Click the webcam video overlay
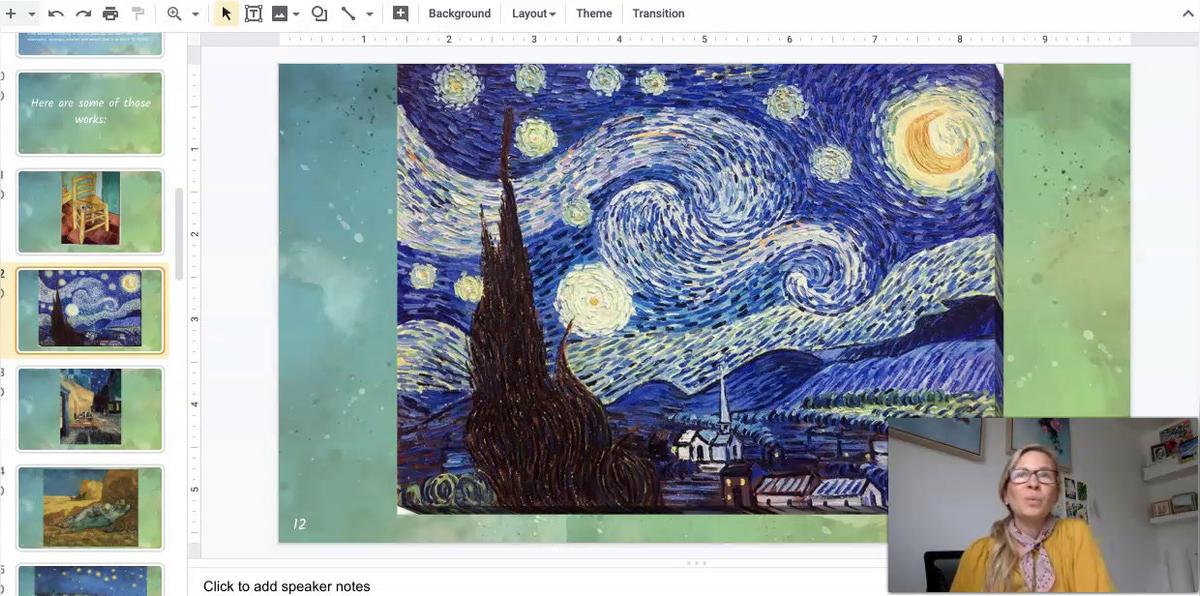 pos(1043,505)
